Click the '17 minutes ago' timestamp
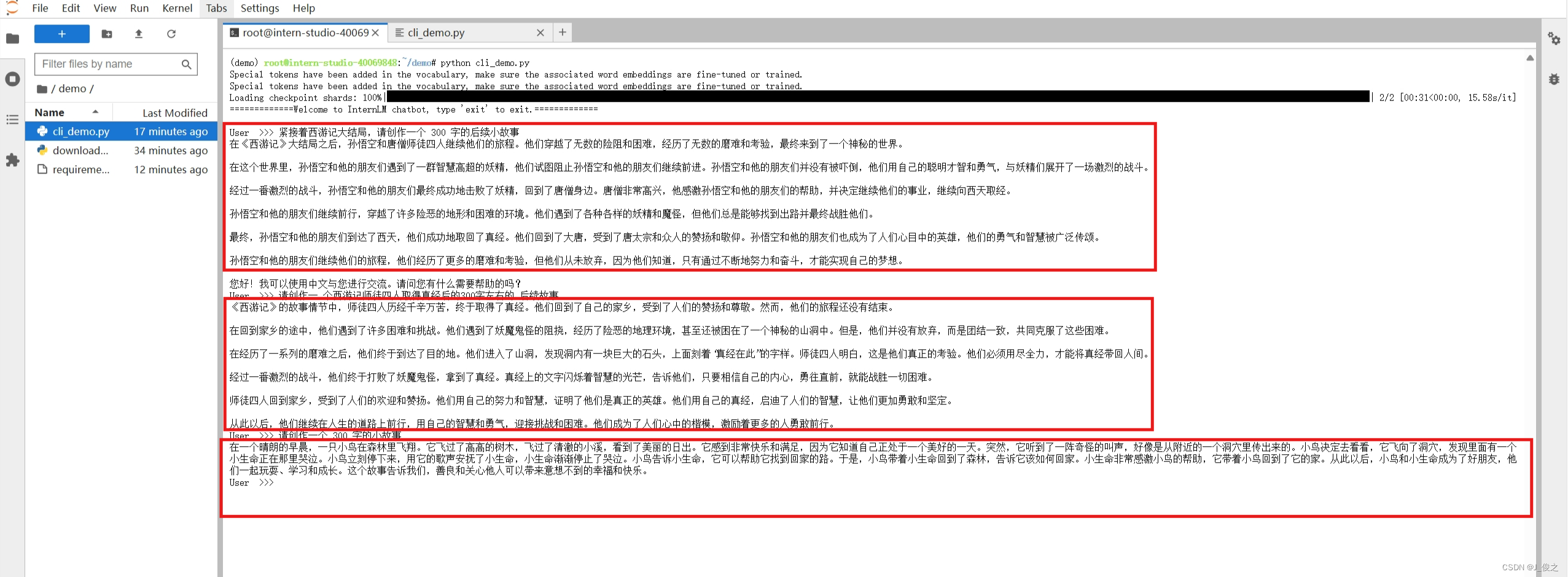The height and width of the screenshot is (577, 1568). pyautogui.click(x=171, y=131)
